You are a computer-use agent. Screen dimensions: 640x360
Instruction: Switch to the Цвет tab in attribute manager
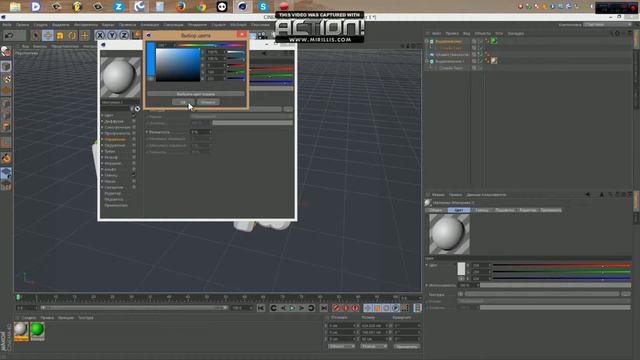tap(459, 210)
